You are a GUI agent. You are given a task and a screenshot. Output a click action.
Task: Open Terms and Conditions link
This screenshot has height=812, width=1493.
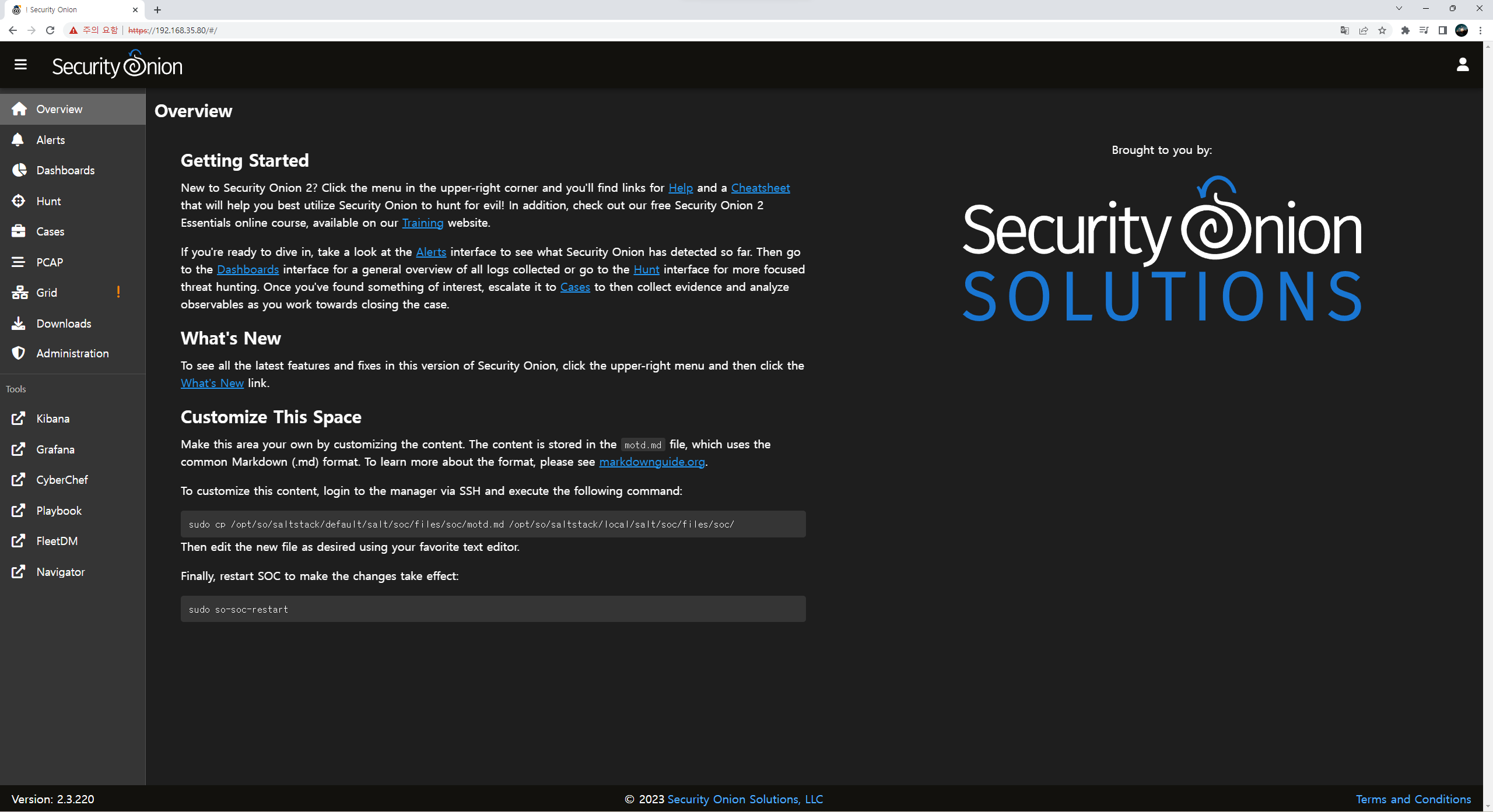coord(1413,799)
